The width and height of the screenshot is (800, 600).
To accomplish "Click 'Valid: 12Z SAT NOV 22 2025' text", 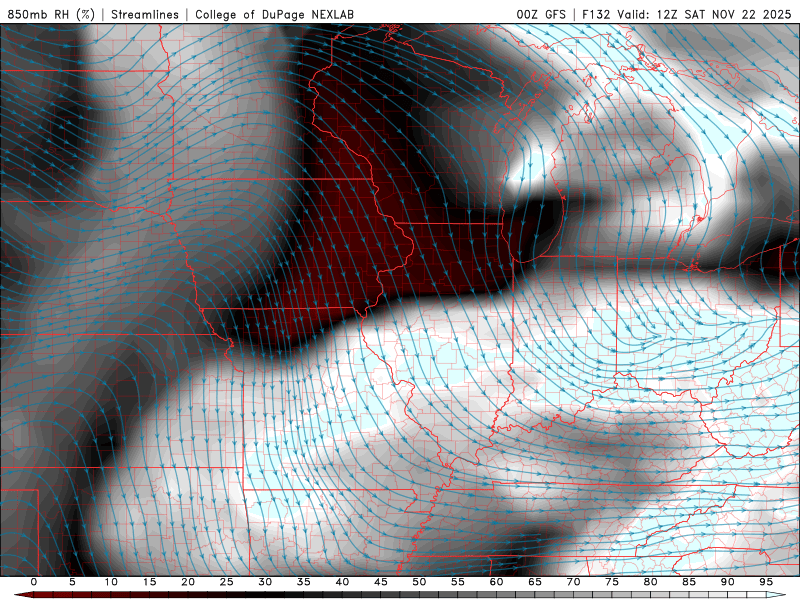I will pyautogui.click(x=705, y=14).
